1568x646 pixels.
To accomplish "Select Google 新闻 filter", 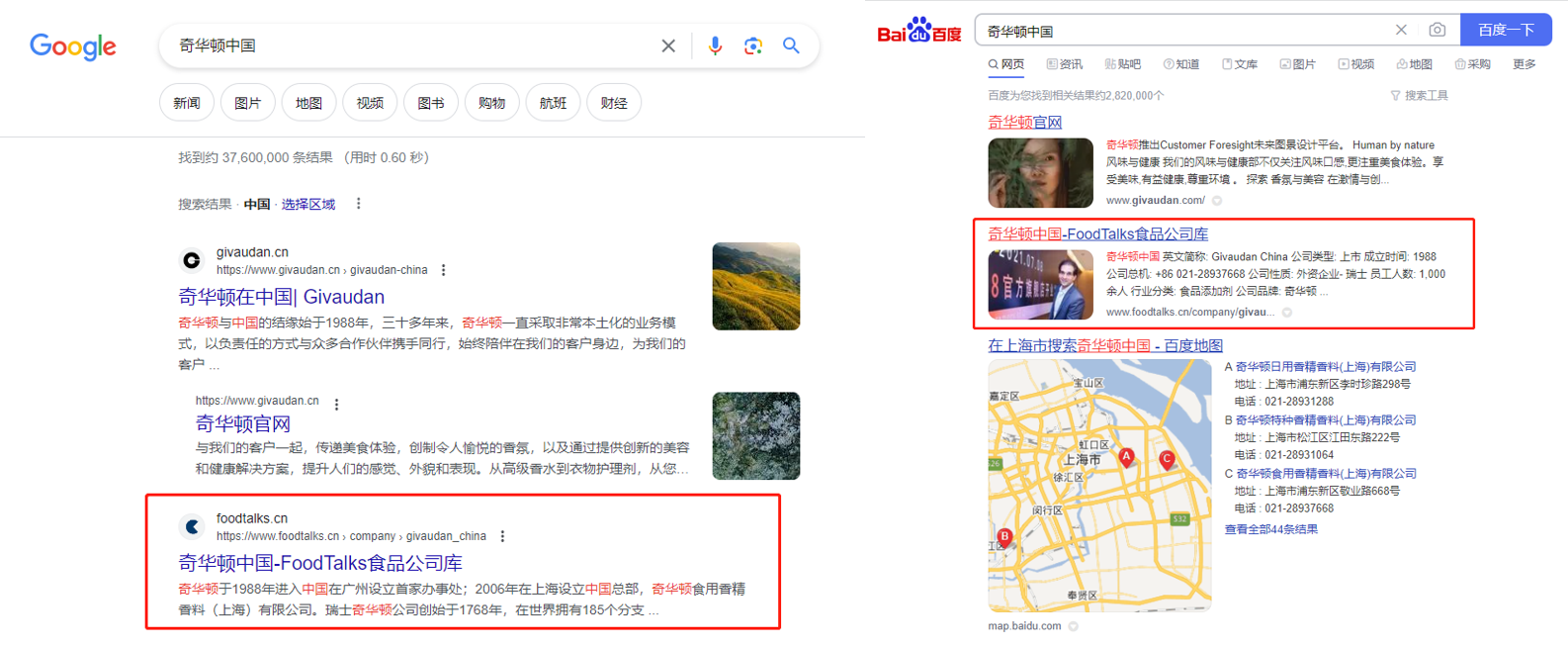I will point(187,103).
